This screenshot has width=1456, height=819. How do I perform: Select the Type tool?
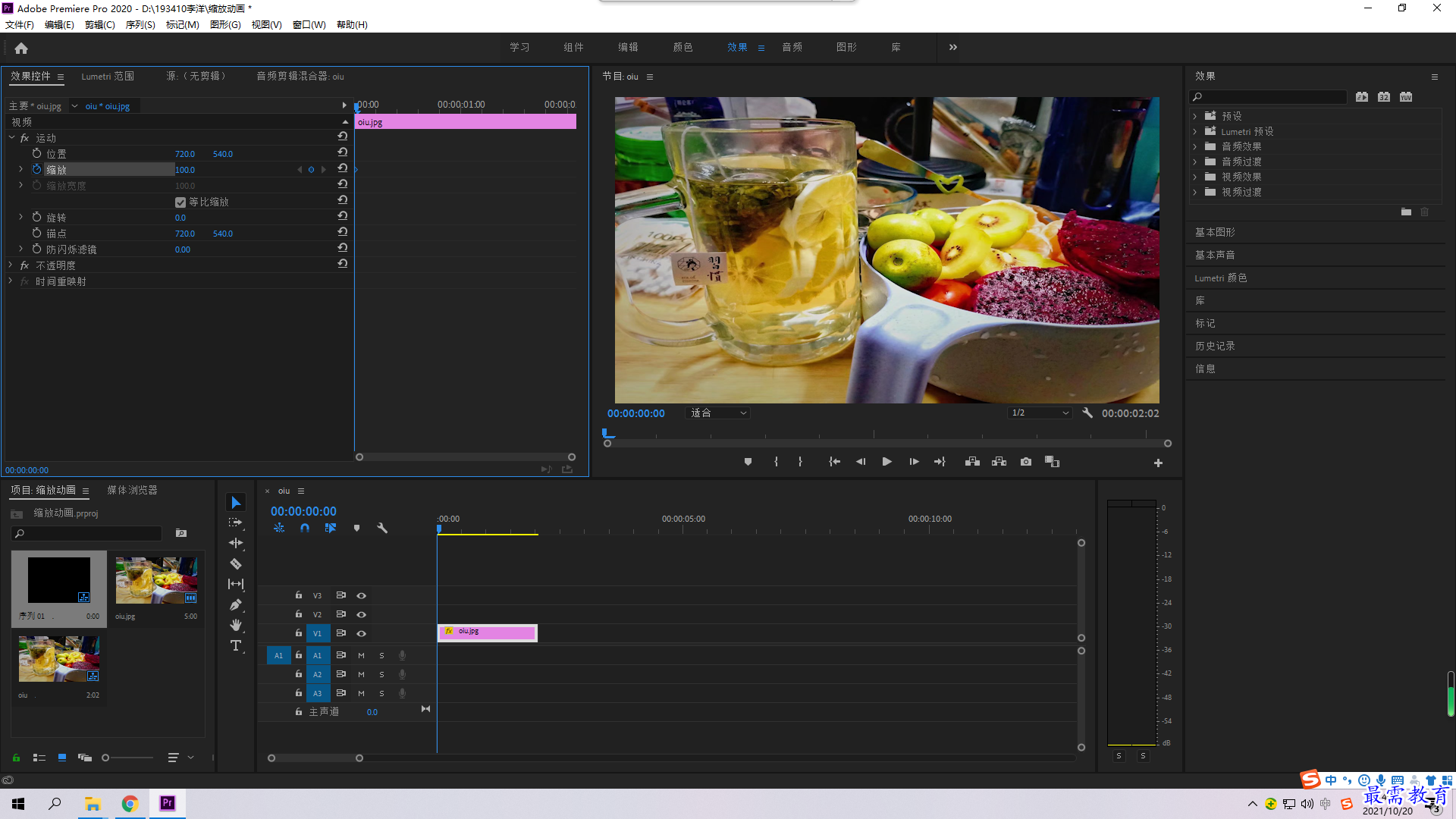click(236, 645)
